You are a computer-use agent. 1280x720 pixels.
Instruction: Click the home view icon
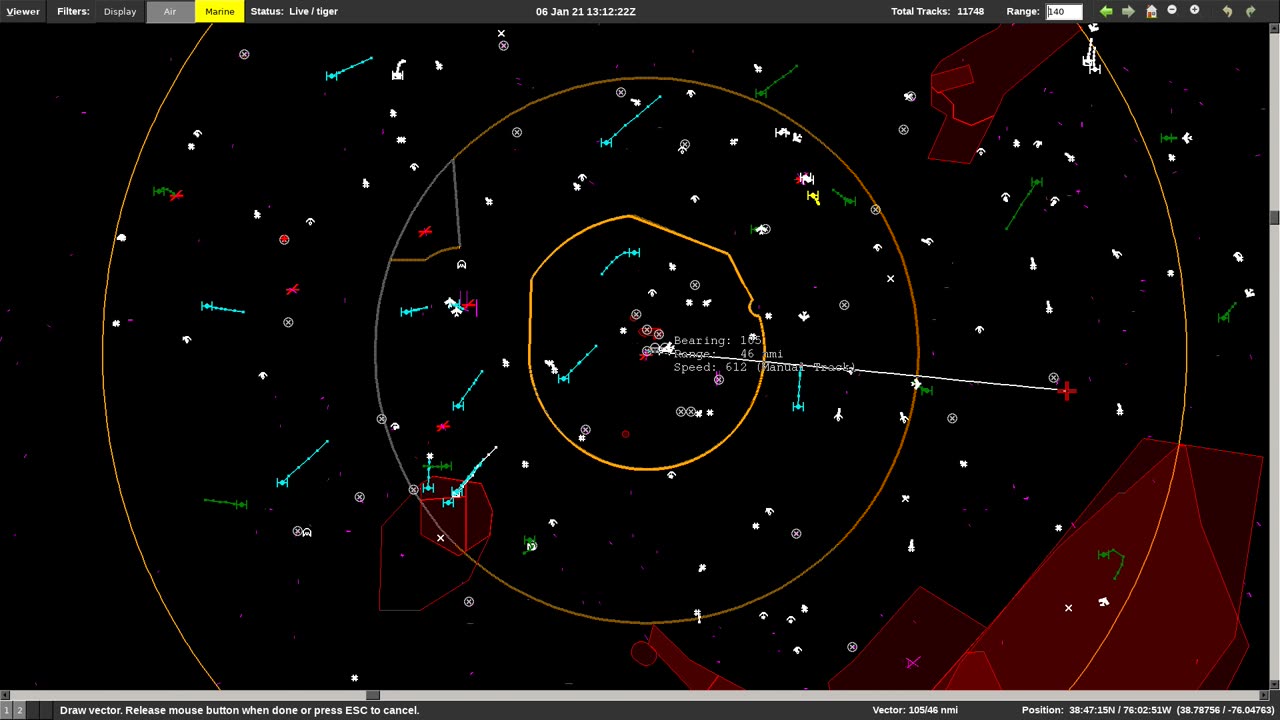pos(1151,11)
